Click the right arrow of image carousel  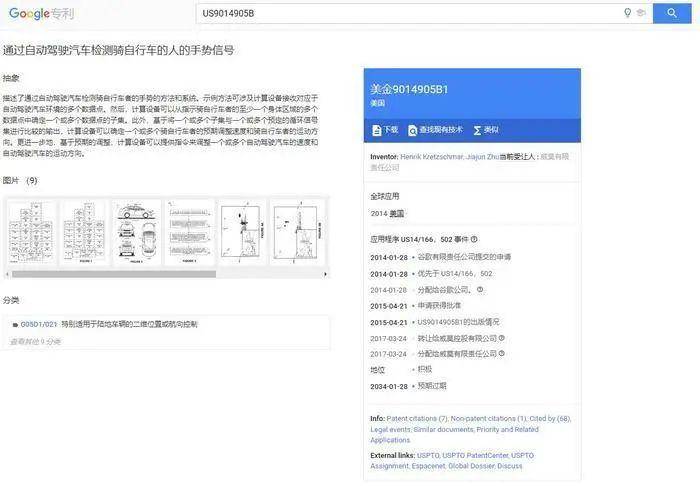coord(325,274)
